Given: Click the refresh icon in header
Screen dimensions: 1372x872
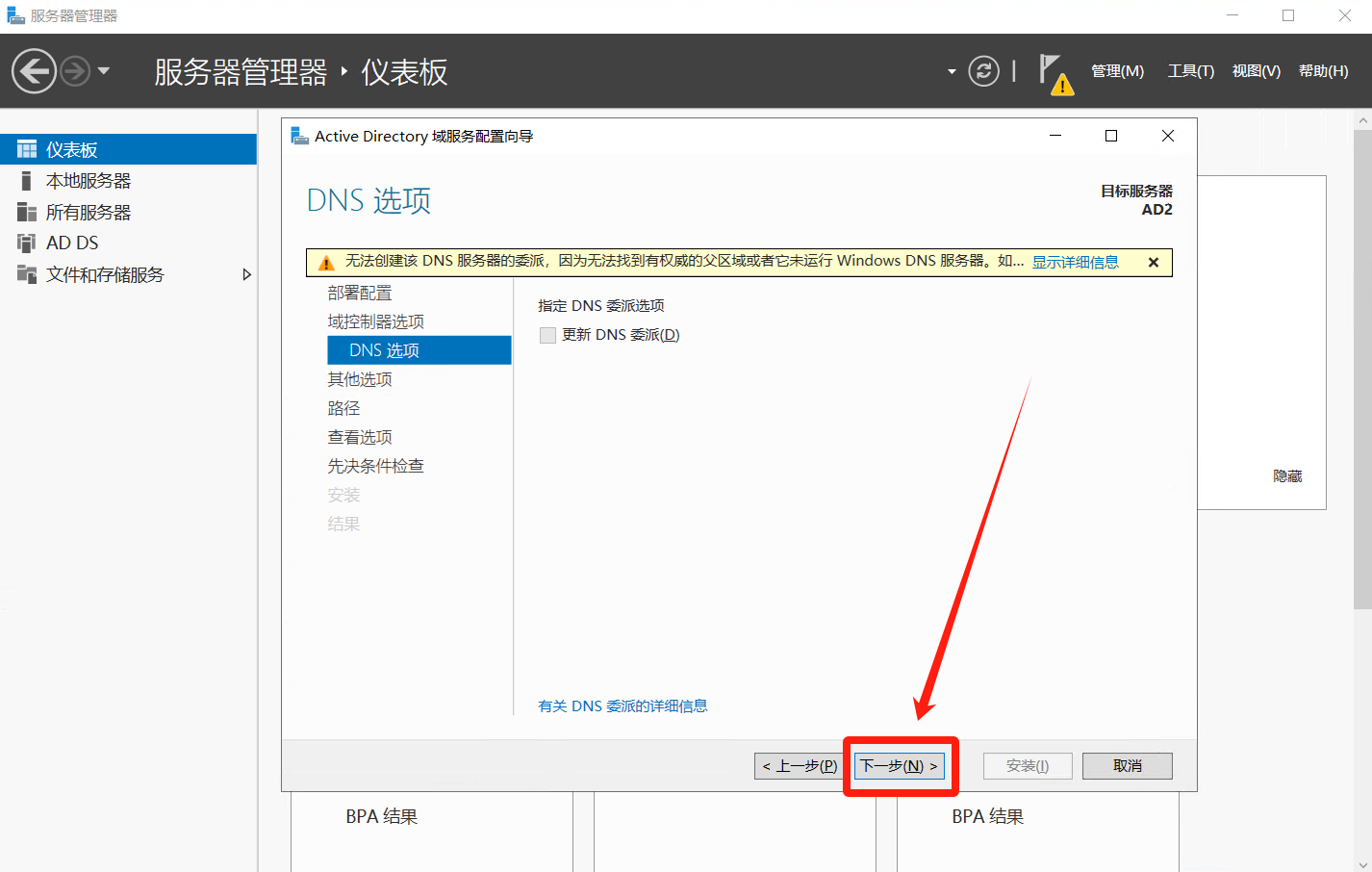Looking at the screenshot, I should tap(983, 71).
